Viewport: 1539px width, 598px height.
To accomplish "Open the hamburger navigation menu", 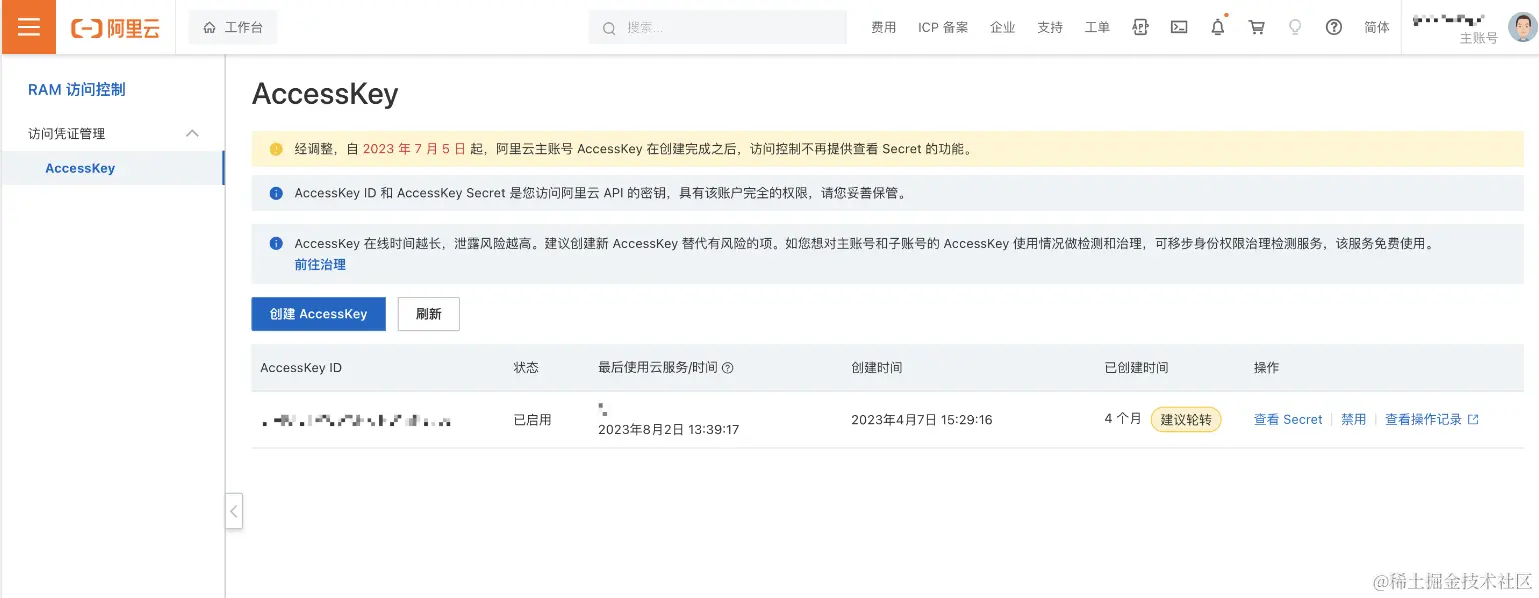I will point(29,27).
